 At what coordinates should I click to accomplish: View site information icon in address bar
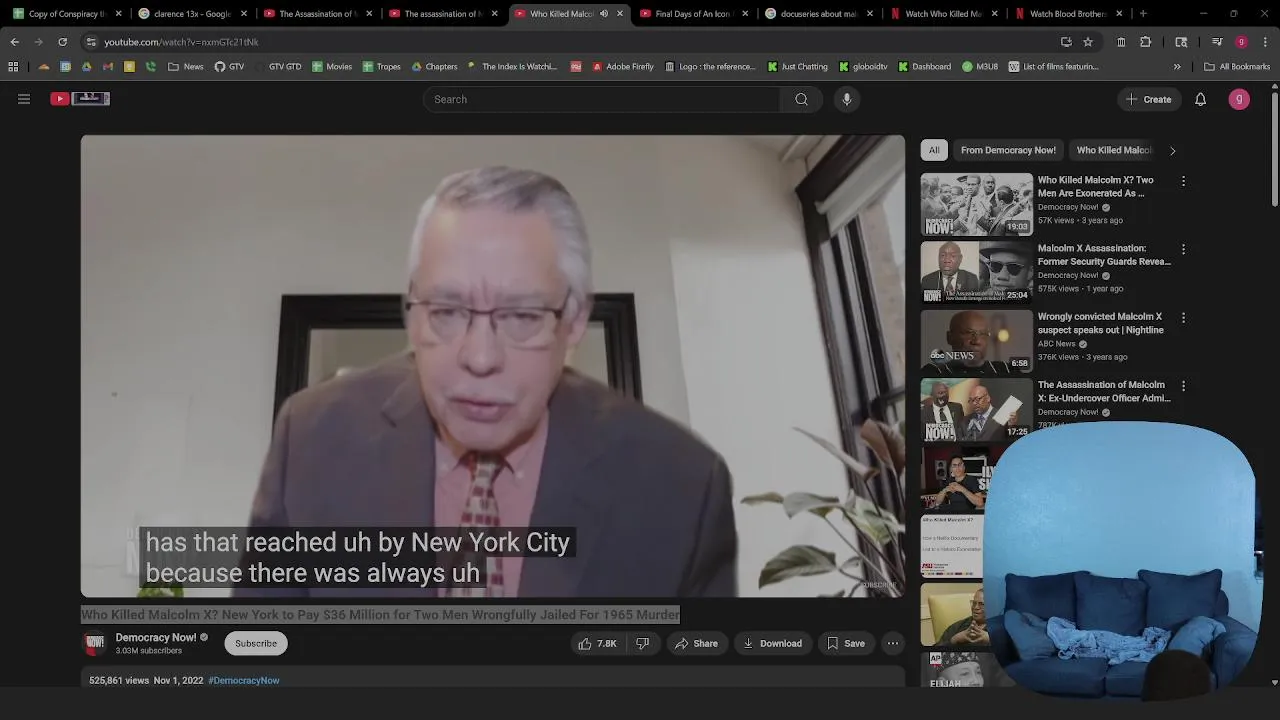(91, 42)
